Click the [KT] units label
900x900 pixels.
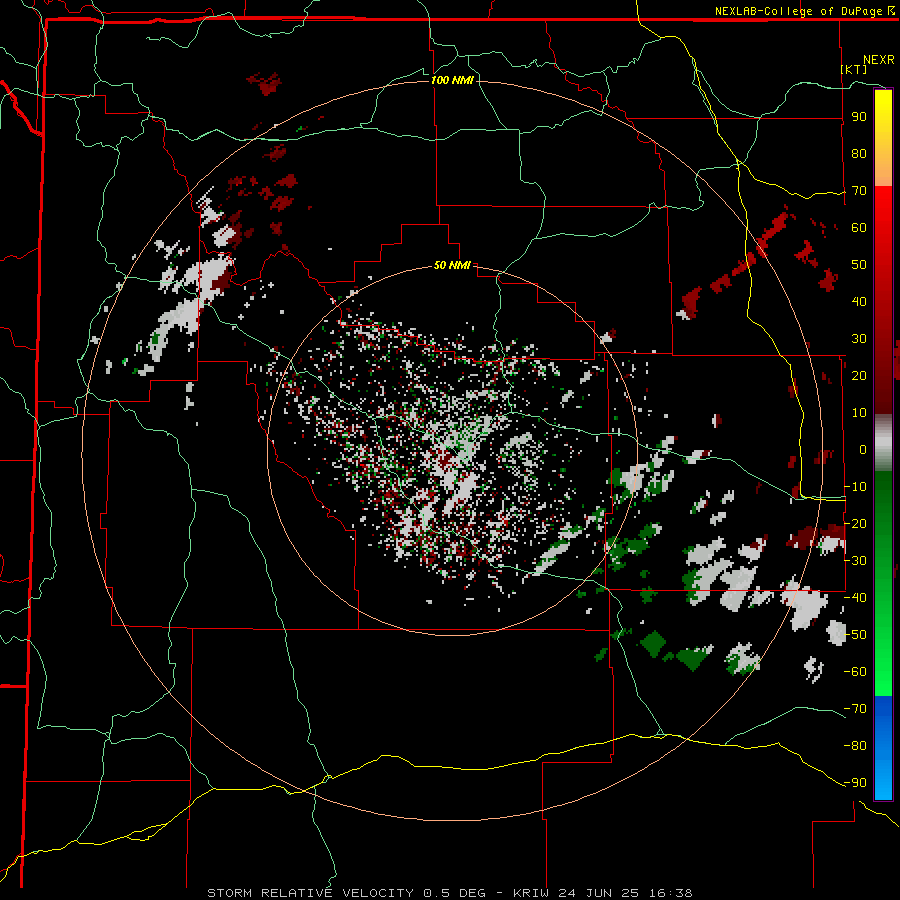point(853,69)
